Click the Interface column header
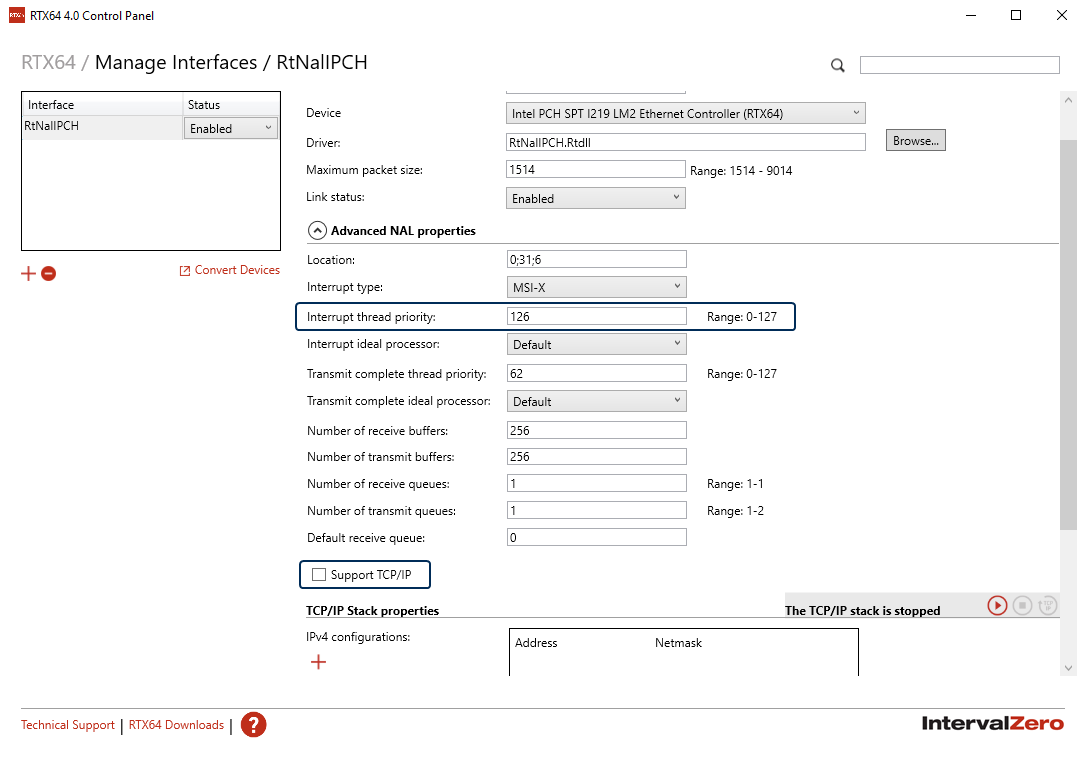Image resolution: width=1086 pixels, height=761 pixels. pos(103,105)
